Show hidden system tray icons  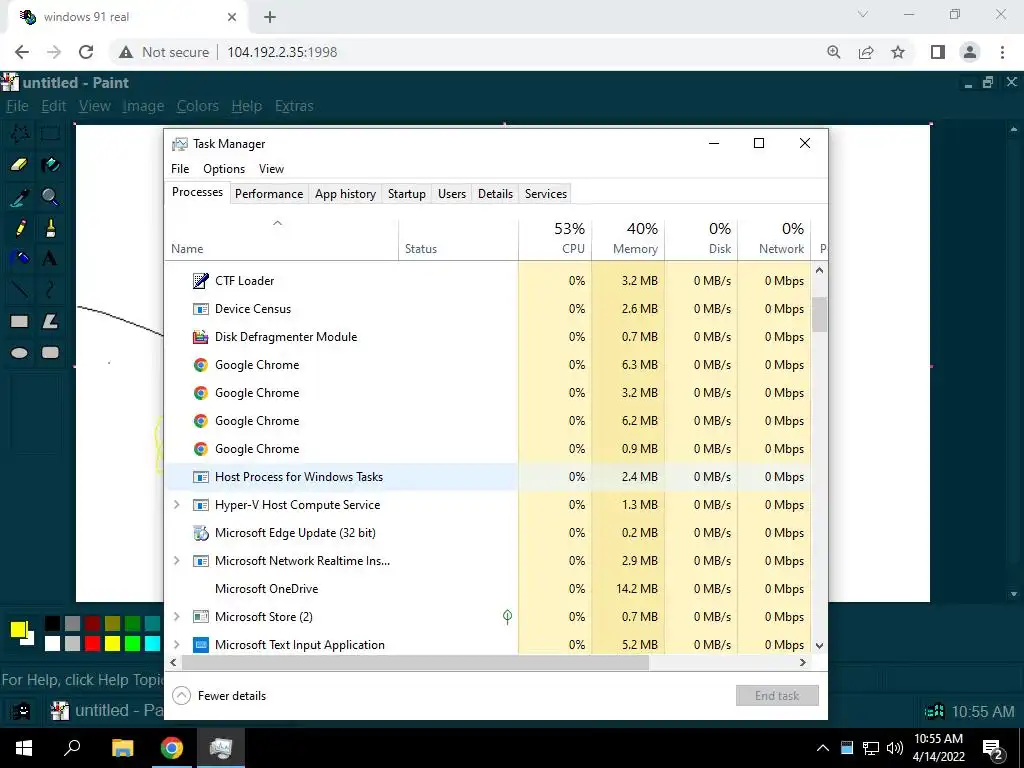(x=823, y=748)
